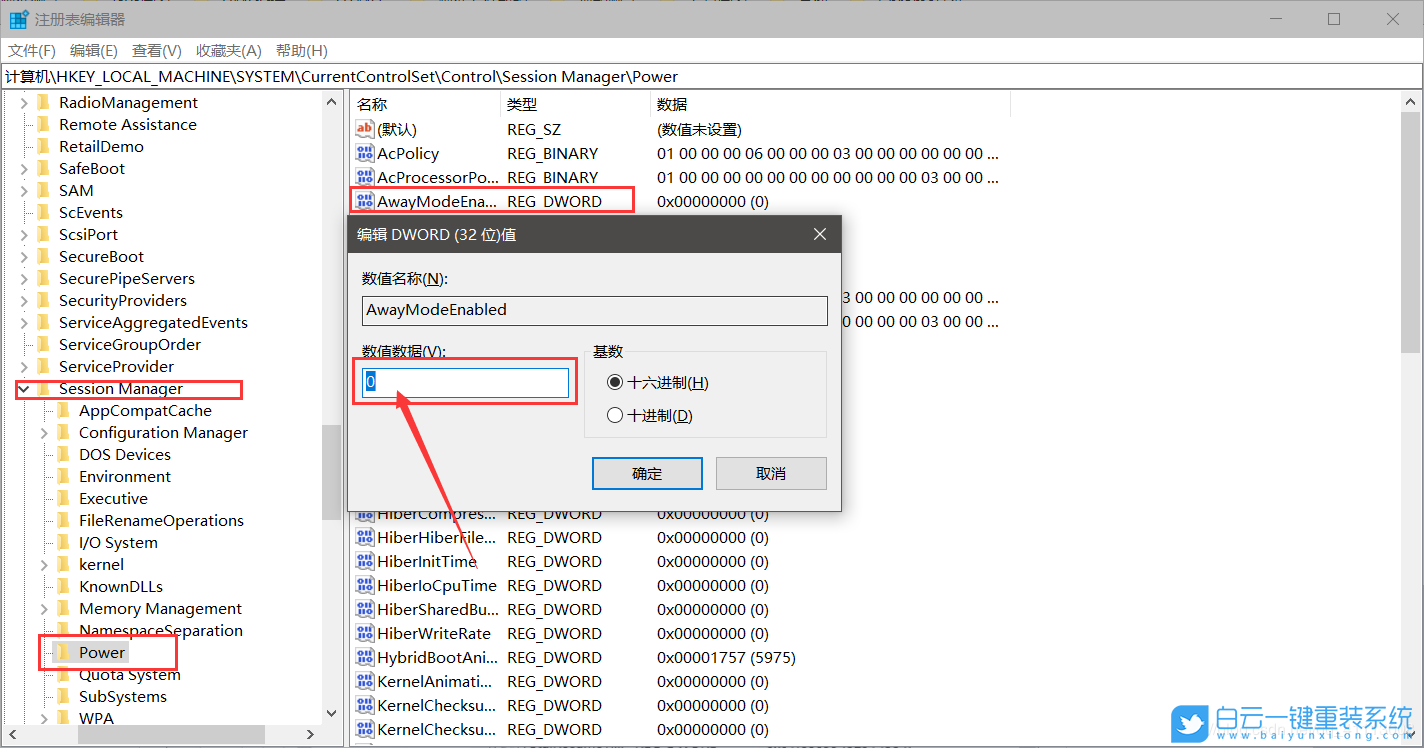Expand the SAM tree node
The height and width of the screenshot is (748, 1424).
[26, 190]
